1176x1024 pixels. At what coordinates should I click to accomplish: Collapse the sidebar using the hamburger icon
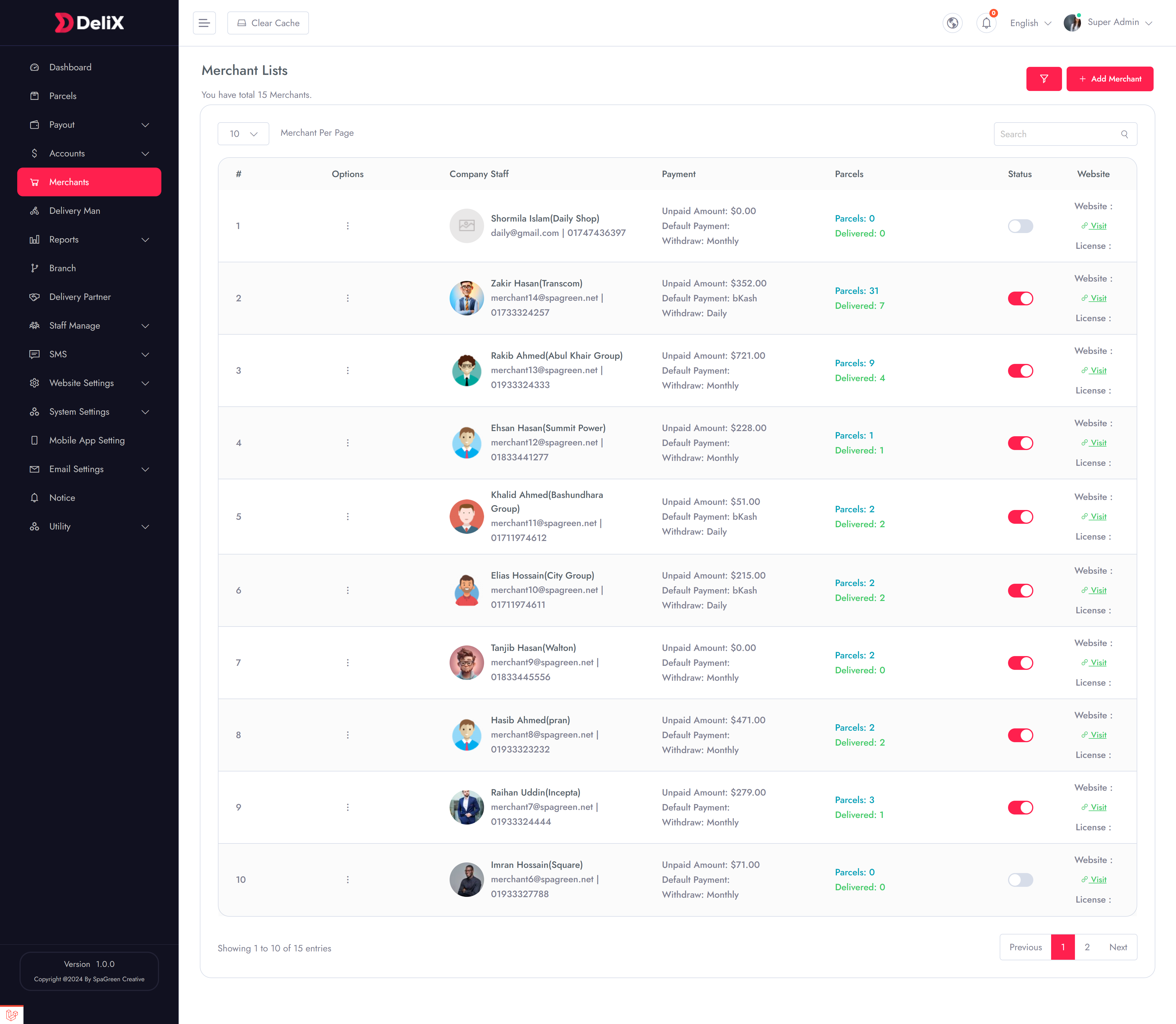(x=204, y=22)
